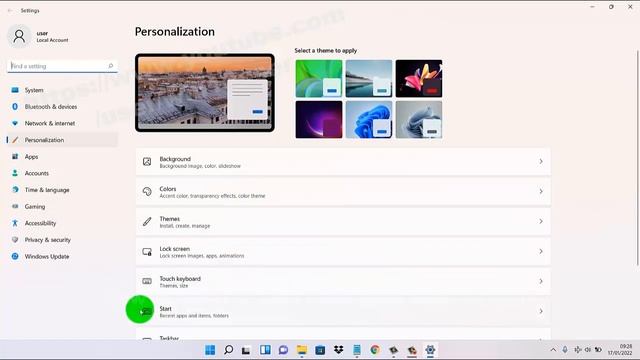Click the Lock screen icon
Viewport: 640px width, 360px height.
click(x=147, y=251)
